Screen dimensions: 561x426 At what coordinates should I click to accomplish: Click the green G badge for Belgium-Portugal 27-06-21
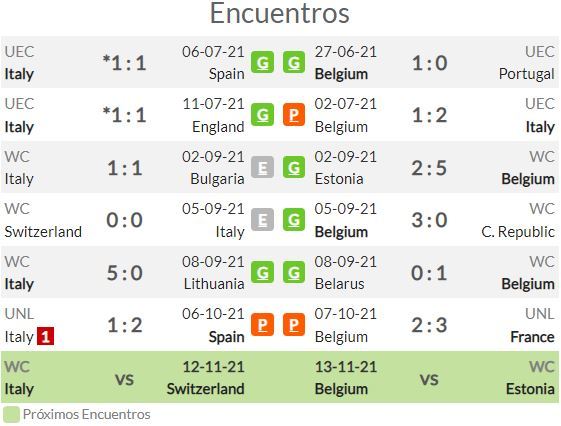(294, 62)
